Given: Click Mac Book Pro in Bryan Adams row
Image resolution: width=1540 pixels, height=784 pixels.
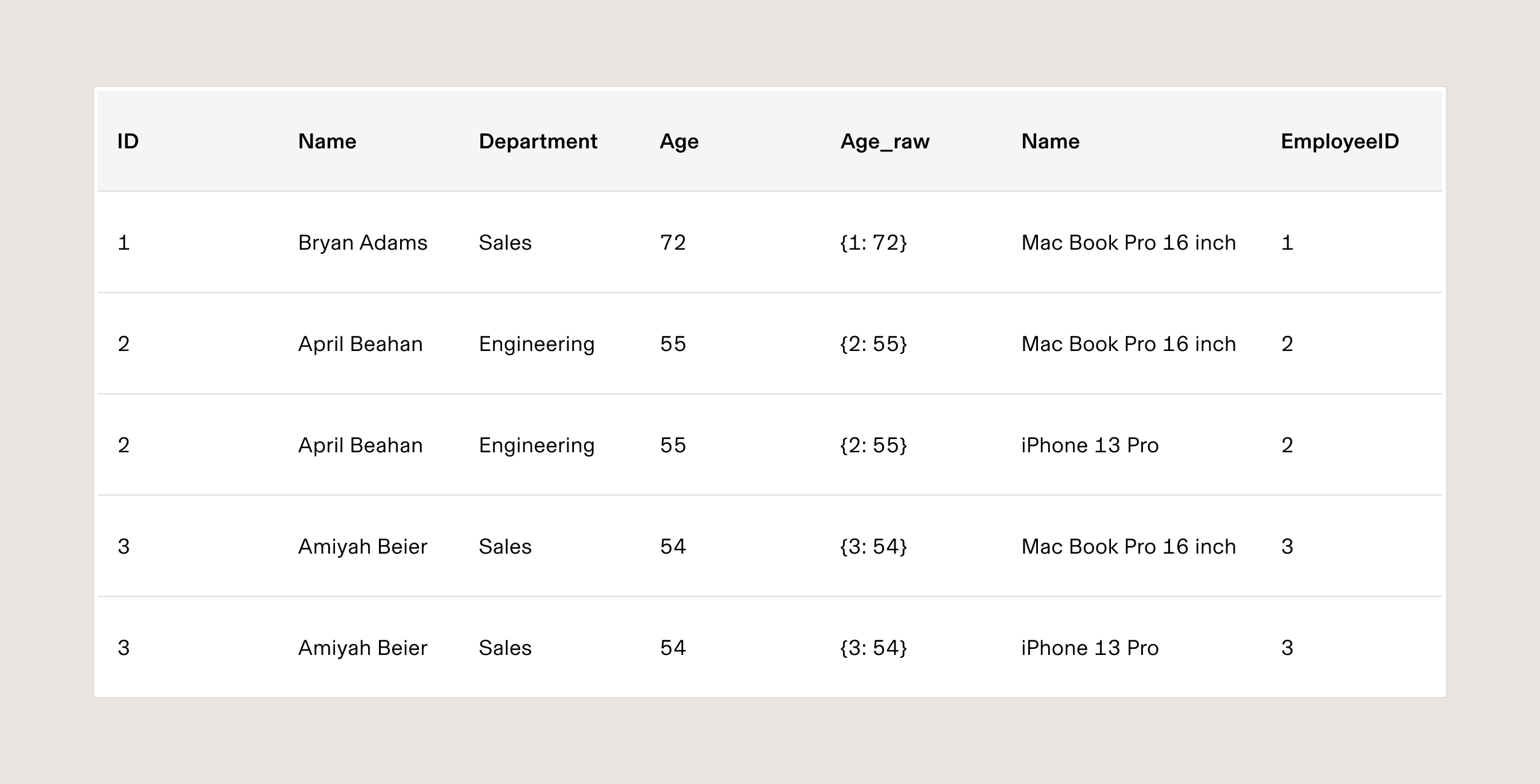Looking at the screenshot, I should click(1128, 242).
